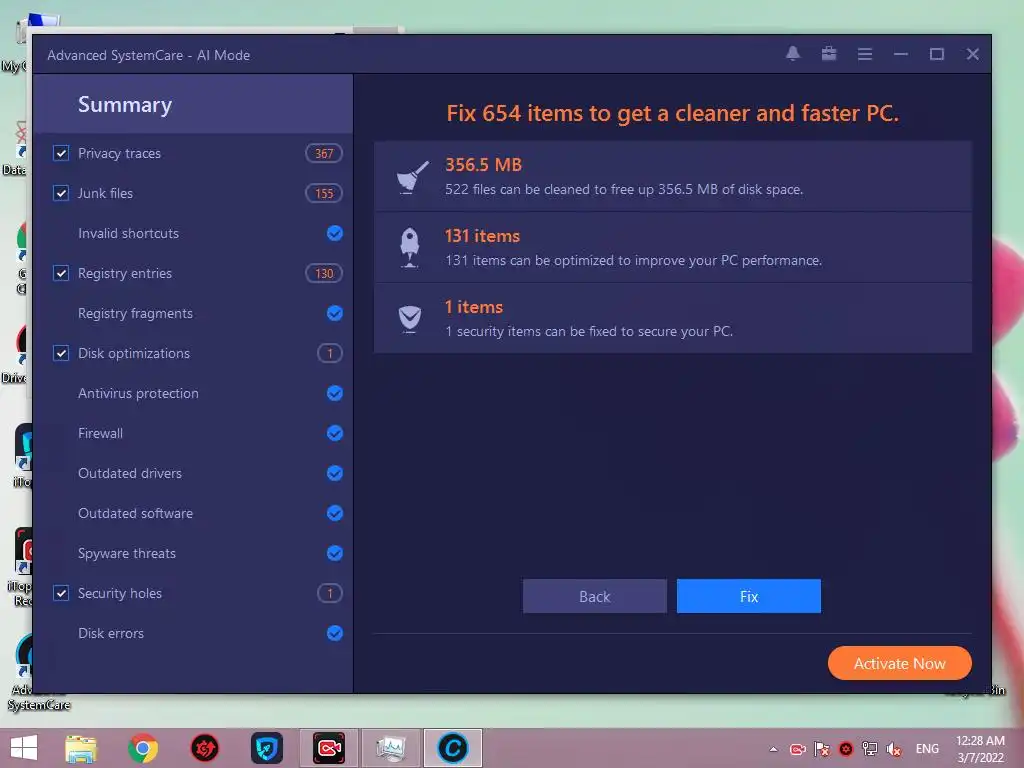The image size is (1024, 768).
Task: Select the Privacy traces list item
Action: click(x=193, y=153)
